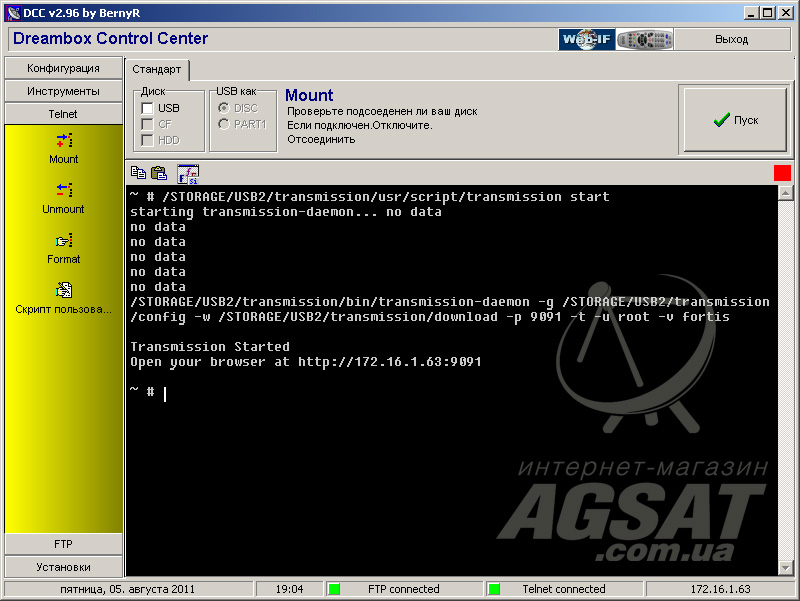This screenshot has width=800, height=601.
Task: Click the 'FTP connected' status text
Action: pos(404,589)
